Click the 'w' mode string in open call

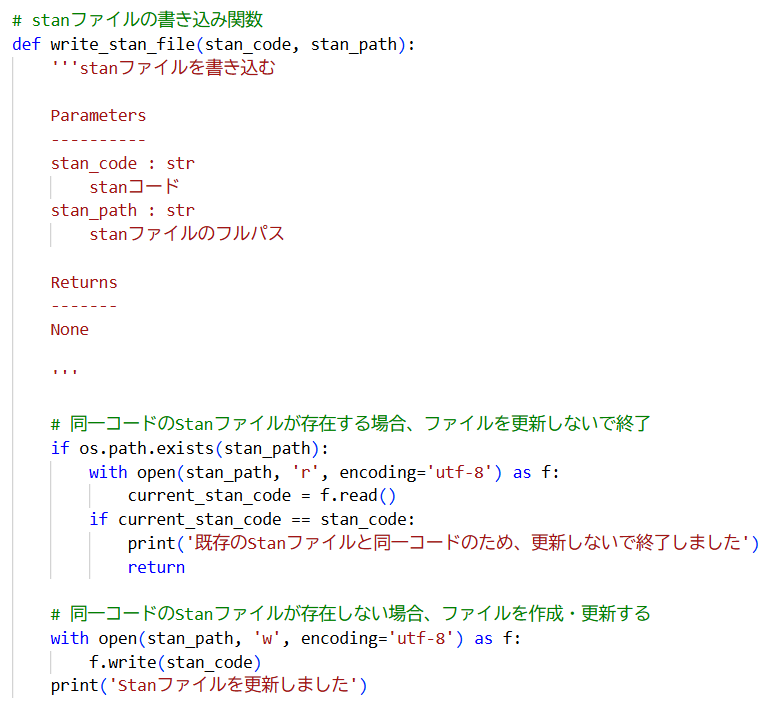(267, 638)
